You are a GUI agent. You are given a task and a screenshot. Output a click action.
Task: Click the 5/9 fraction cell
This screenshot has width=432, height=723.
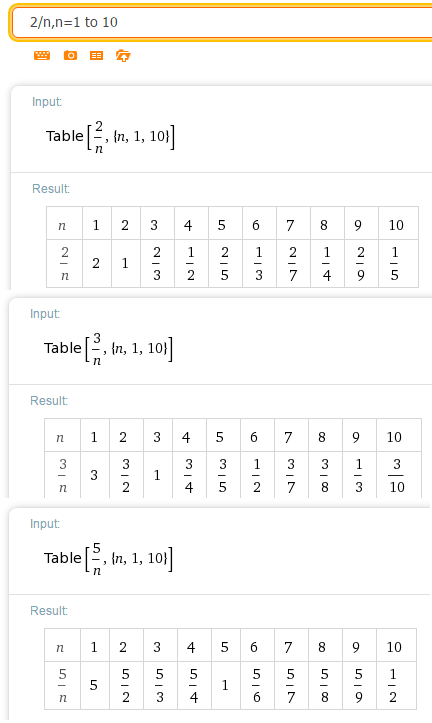359,685
